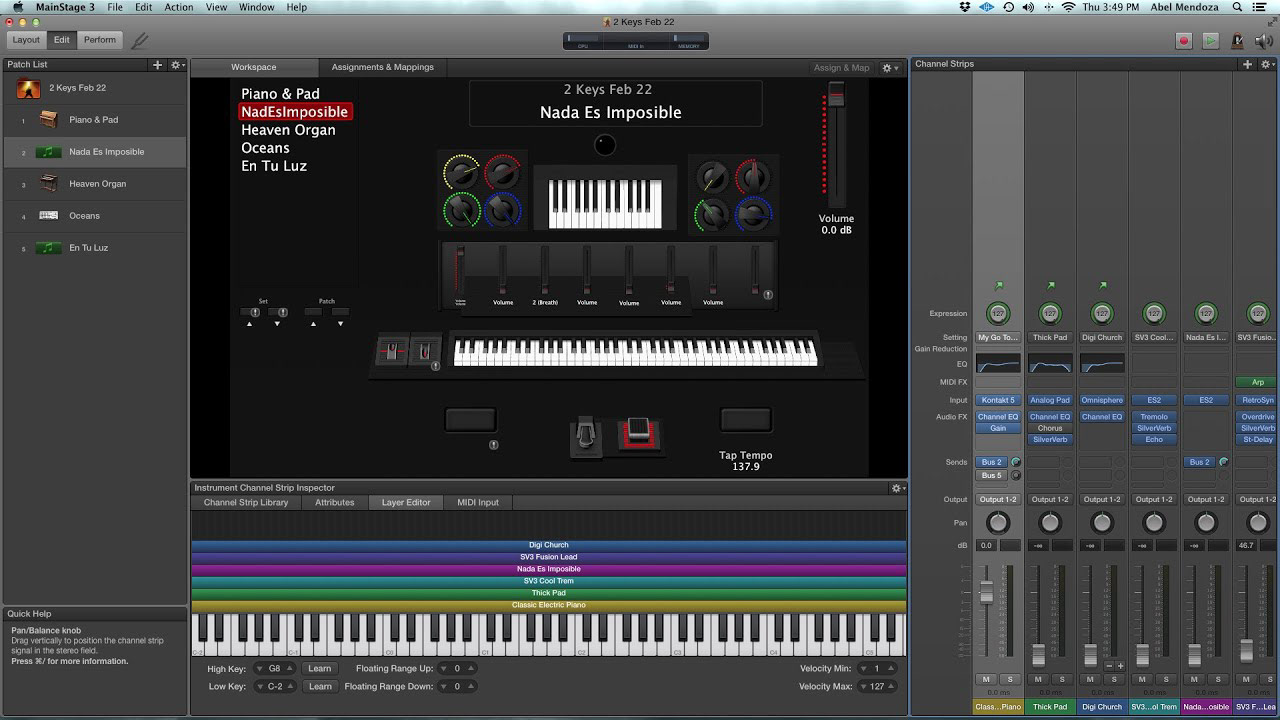
Task: Mute the Digi Church channel strip
Action: 1090,679
